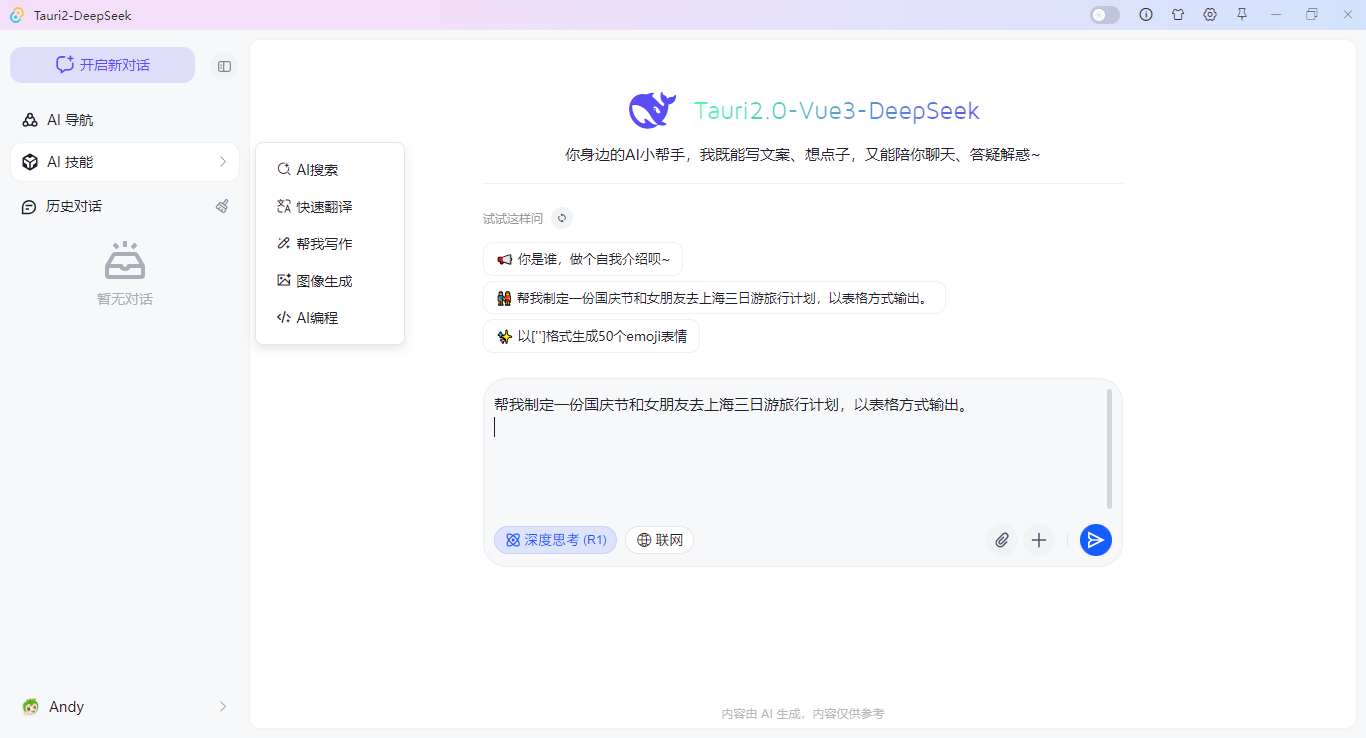The width and height of the screenshot is (1366, 738).
Task: Clear history with the broom icon
Action: [x=222, y=206]
